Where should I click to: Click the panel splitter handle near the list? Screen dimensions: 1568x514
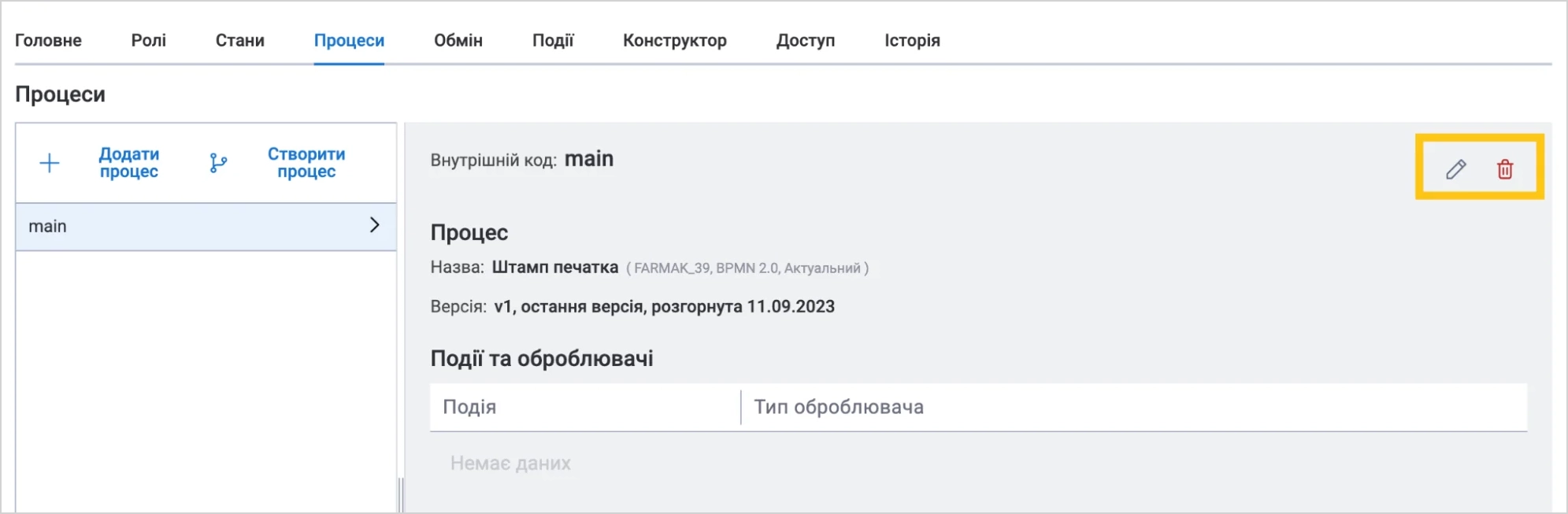pos(401,495)
